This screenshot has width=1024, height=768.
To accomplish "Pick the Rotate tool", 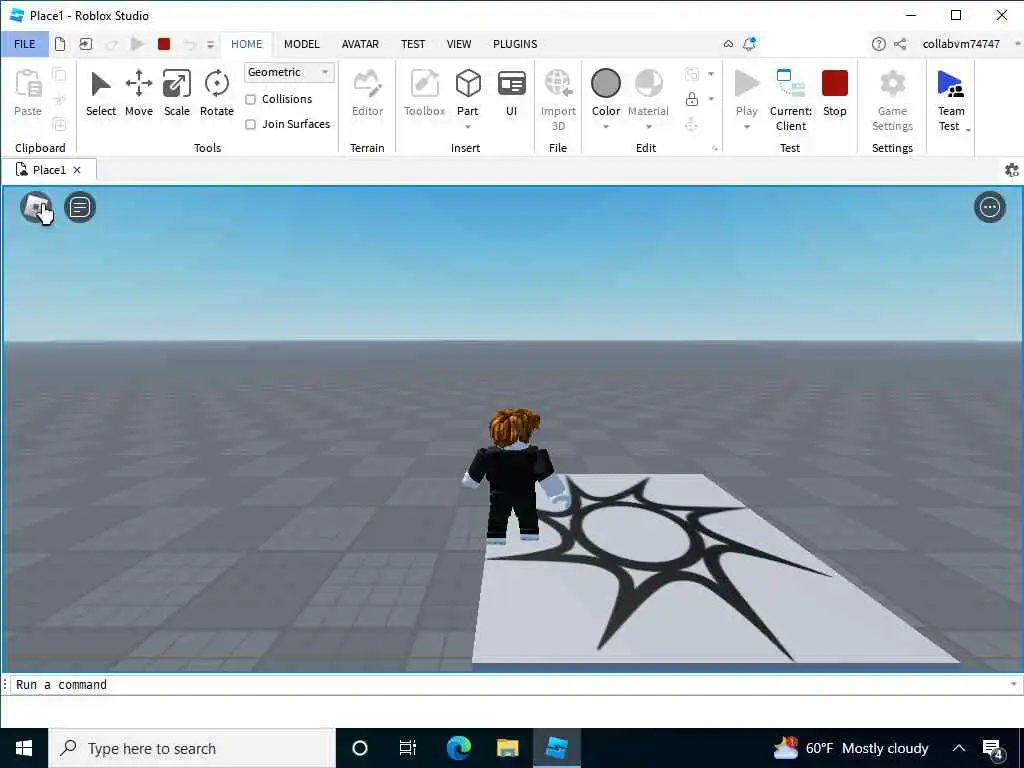I will pyautogui.click(x=216, y=94).
